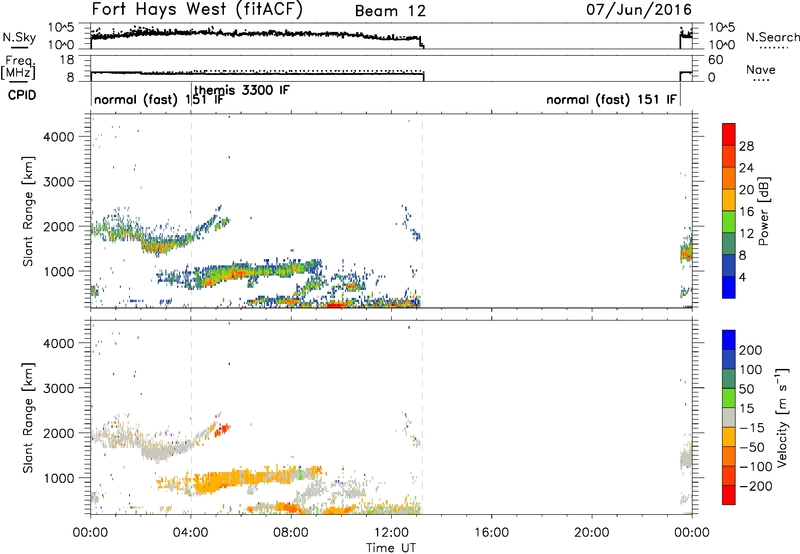Click 'themis 3300 IF' CPID text

click(242, 90)
